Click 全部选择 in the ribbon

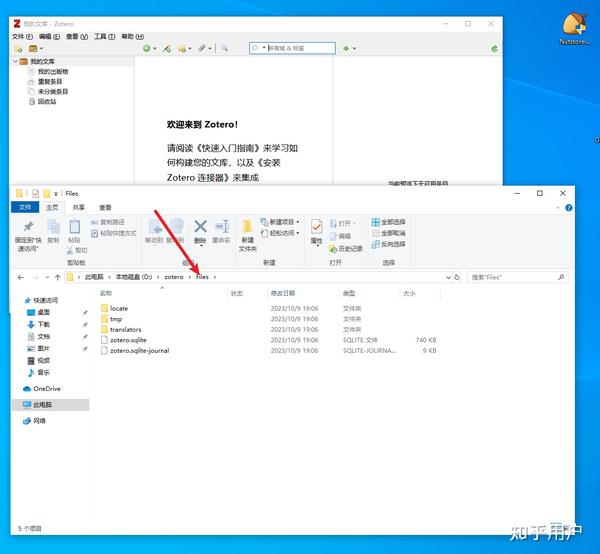tap(389, 222)
